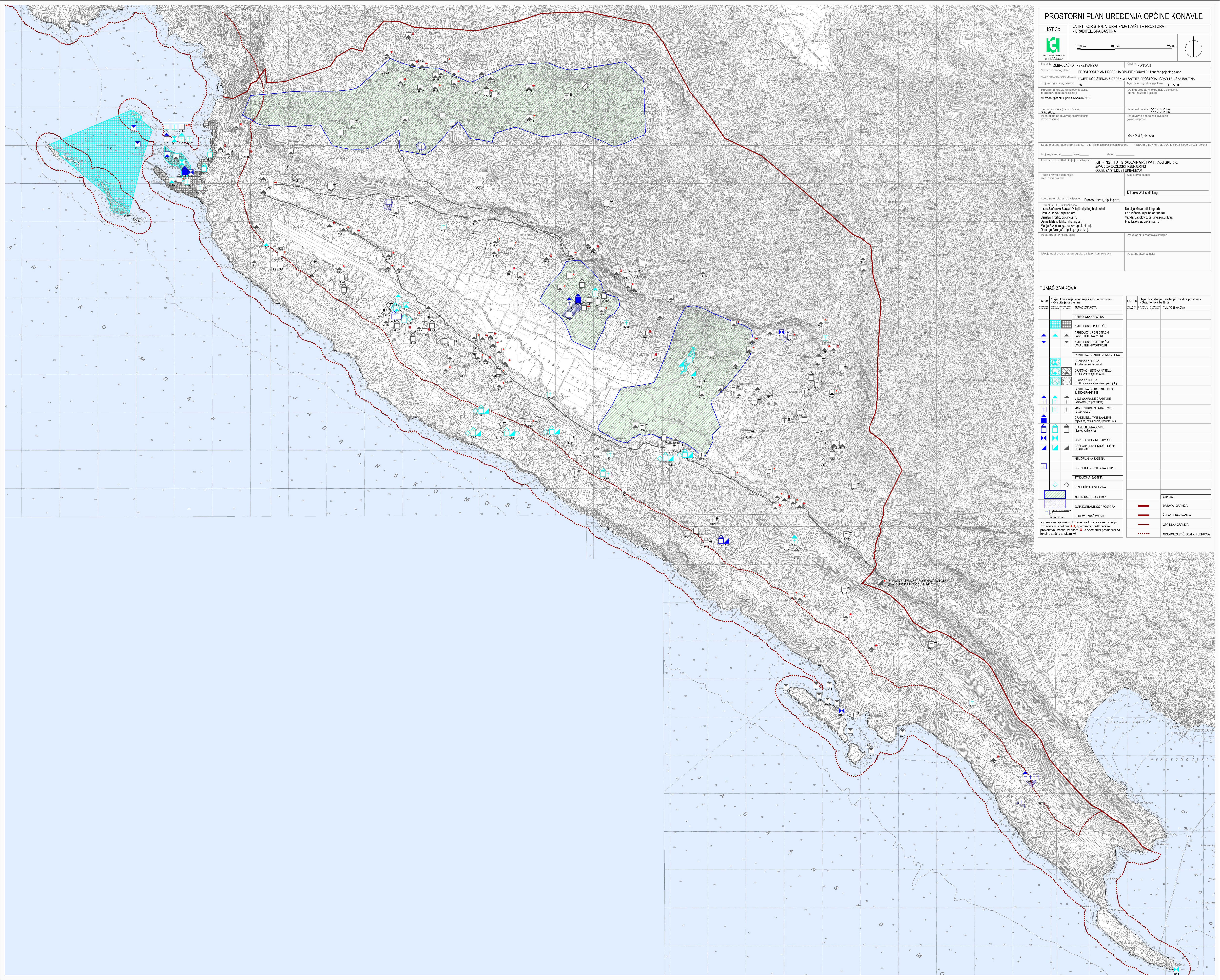Click cyan small sacral building cross symbol
1220x980 pixels.
click(x=1055, y=410)
